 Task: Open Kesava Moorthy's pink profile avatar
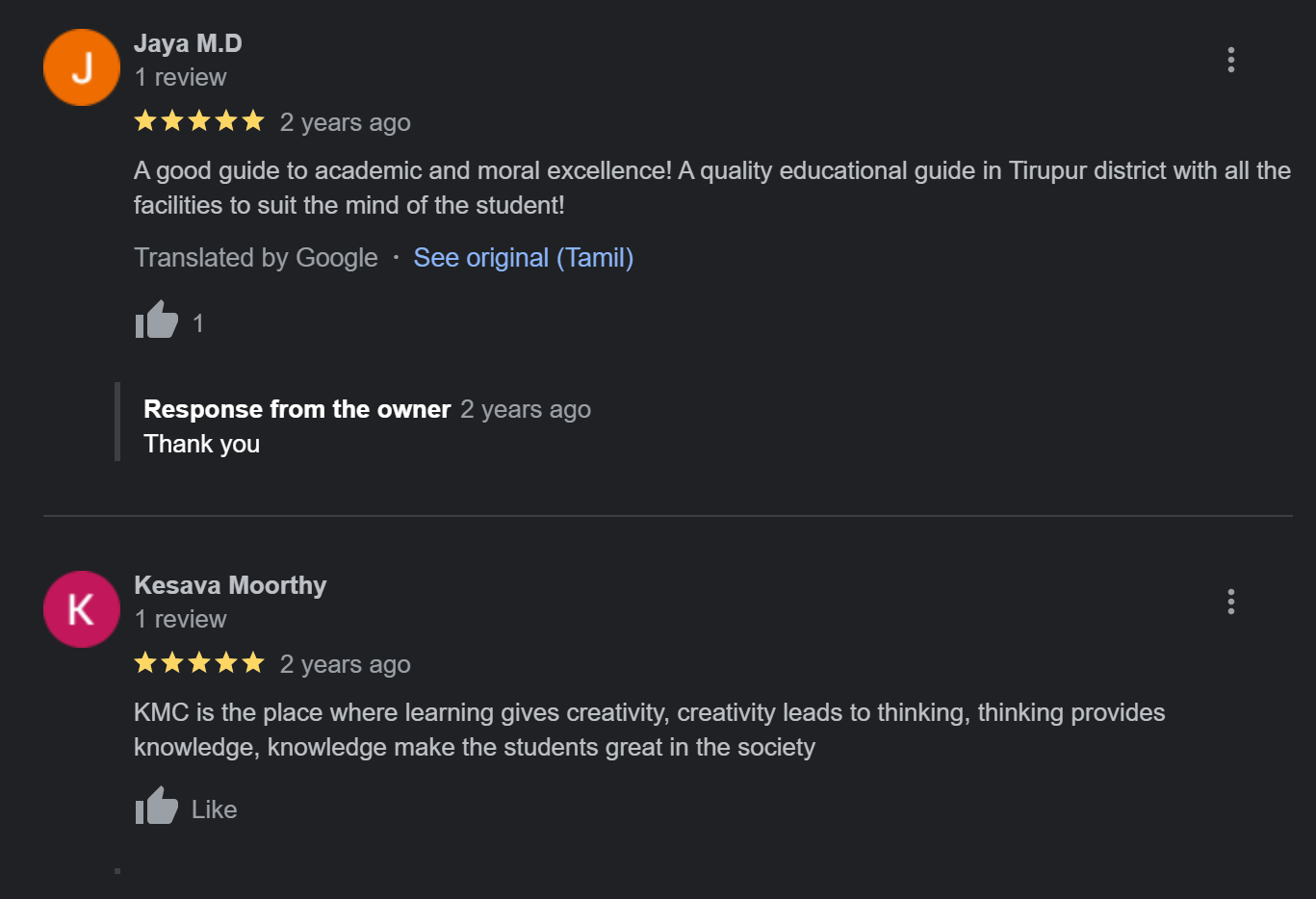coord(82,609)
